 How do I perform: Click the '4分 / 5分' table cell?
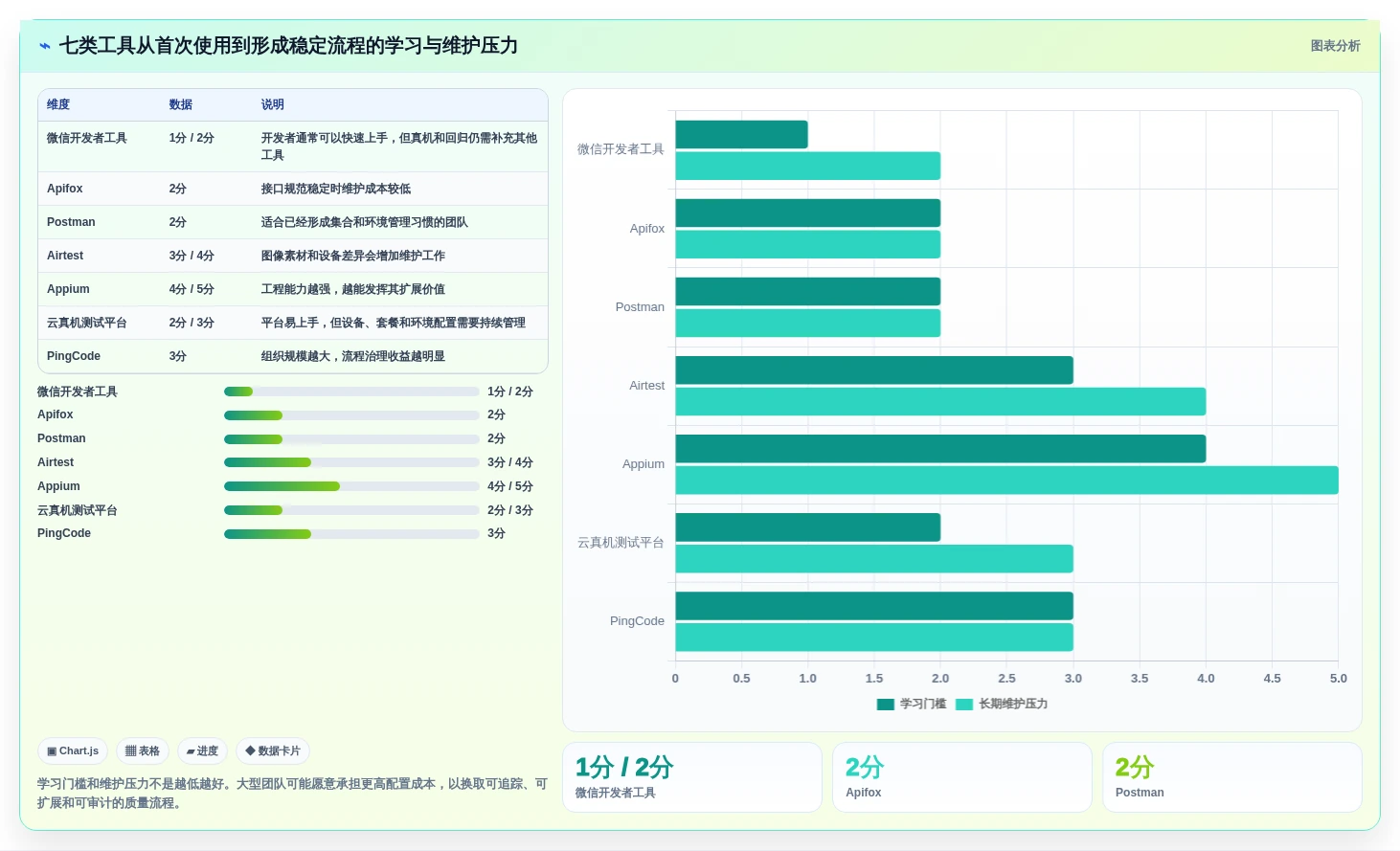(x=192, y=289)
